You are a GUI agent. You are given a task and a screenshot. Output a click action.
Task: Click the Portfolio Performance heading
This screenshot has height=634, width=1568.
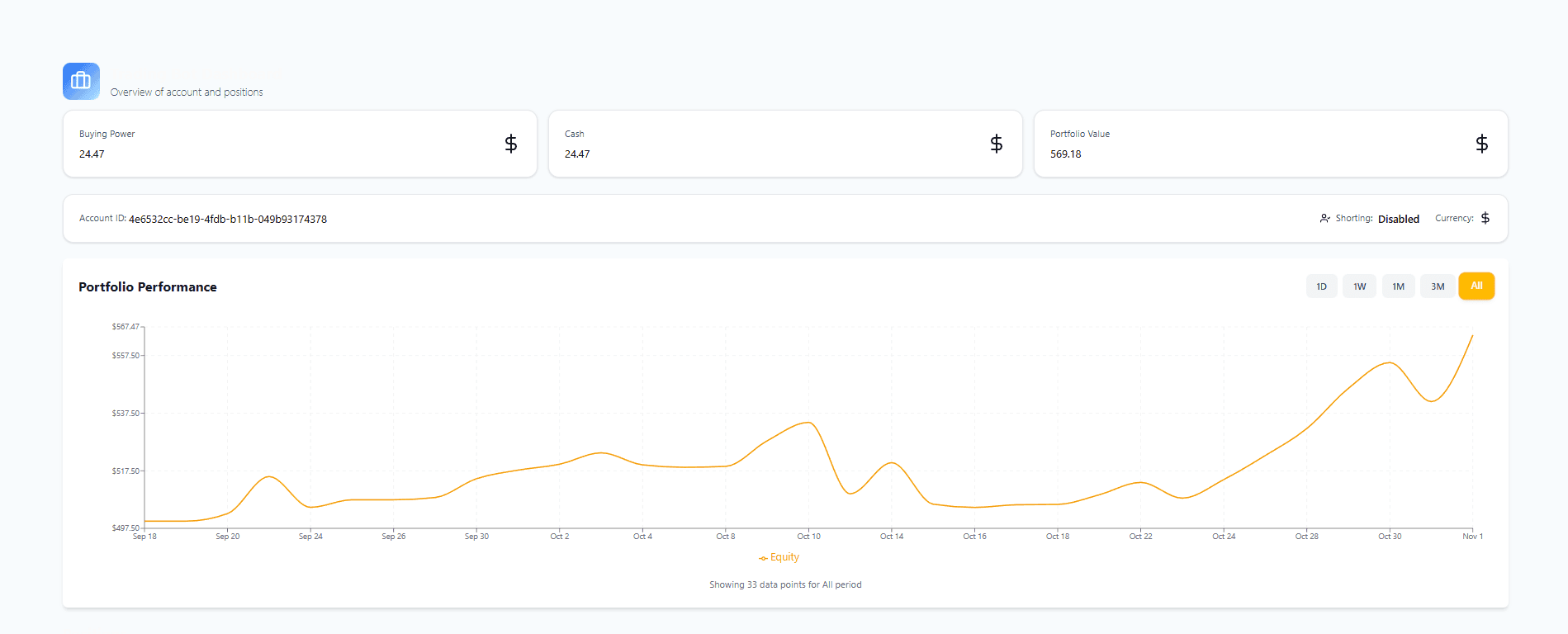click(148, 287)
